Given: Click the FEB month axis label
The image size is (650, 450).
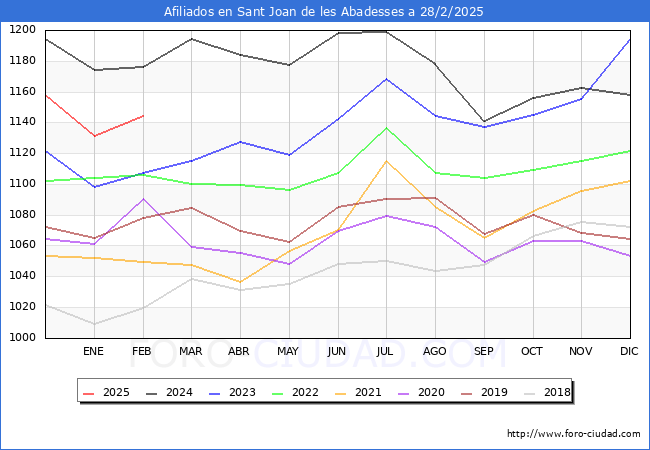Looking at the screenshot, I should coord(142,351).
